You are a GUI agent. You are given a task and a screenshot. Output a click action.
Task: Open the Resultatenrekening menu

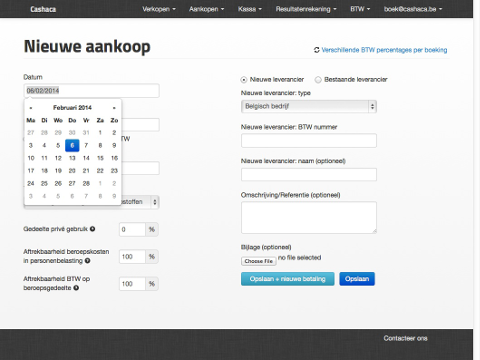coord(306,9)
